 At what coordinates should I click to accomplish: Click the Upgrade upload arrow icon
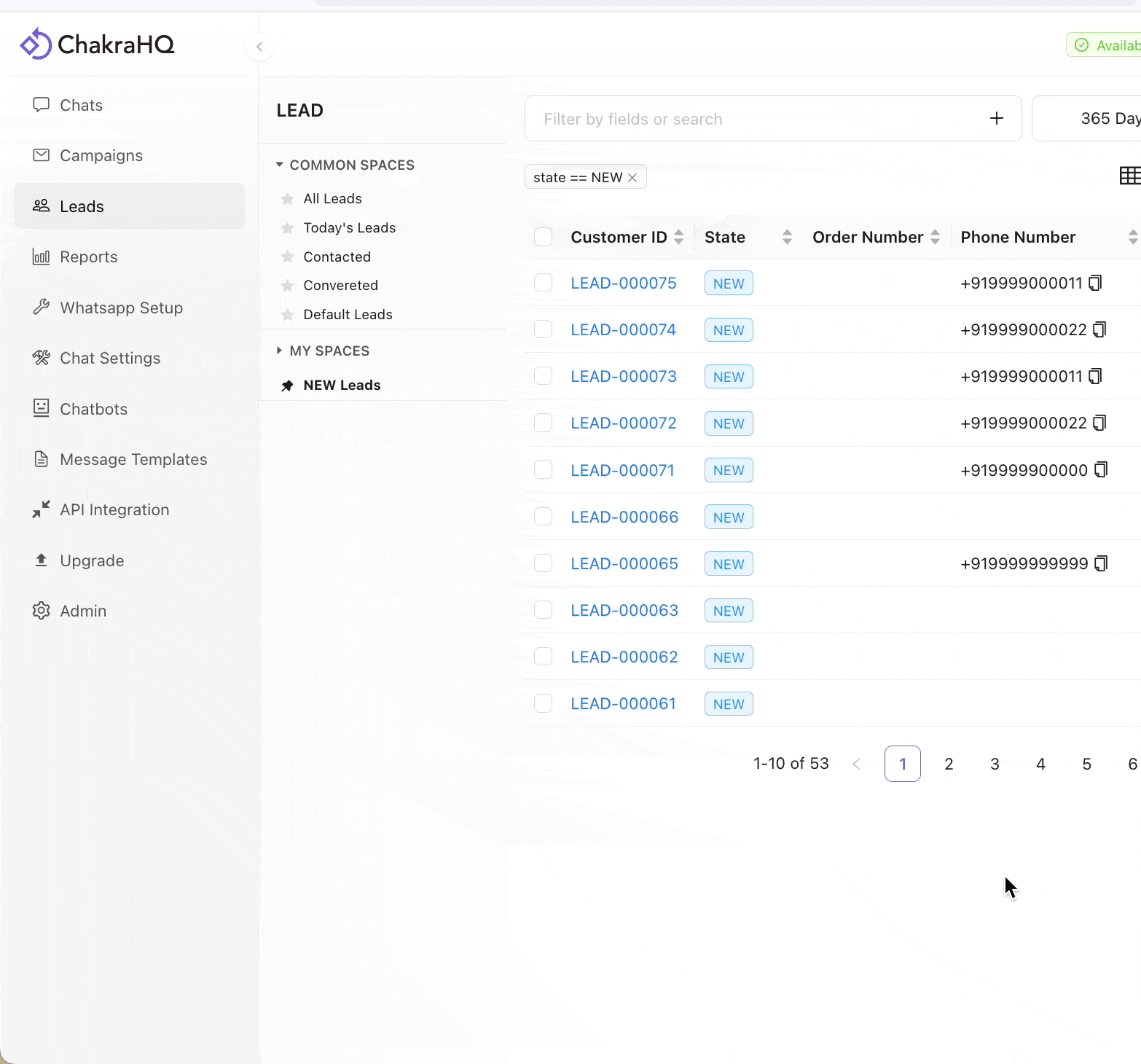[42, 560]
